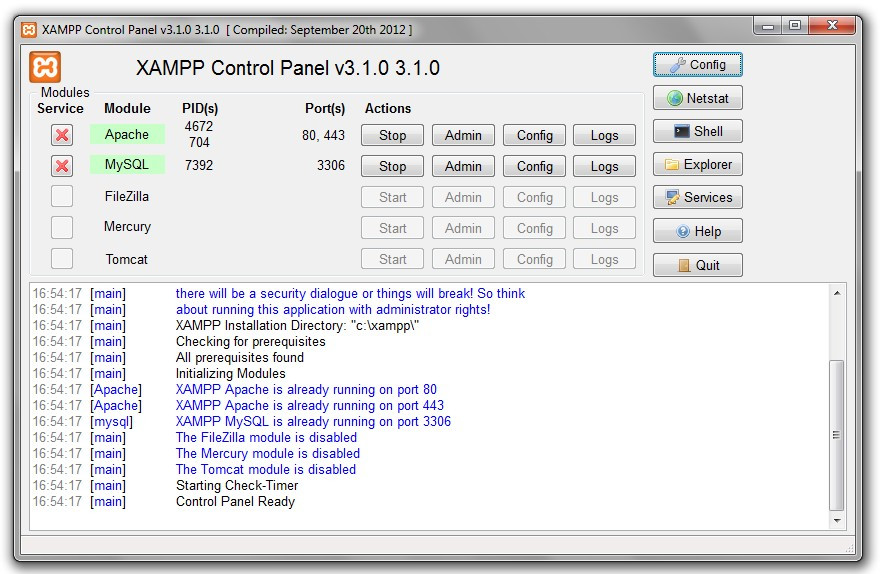Open MySQL Config
The image size is (882, 574).
pyautogui.click(x=534, y=166)
